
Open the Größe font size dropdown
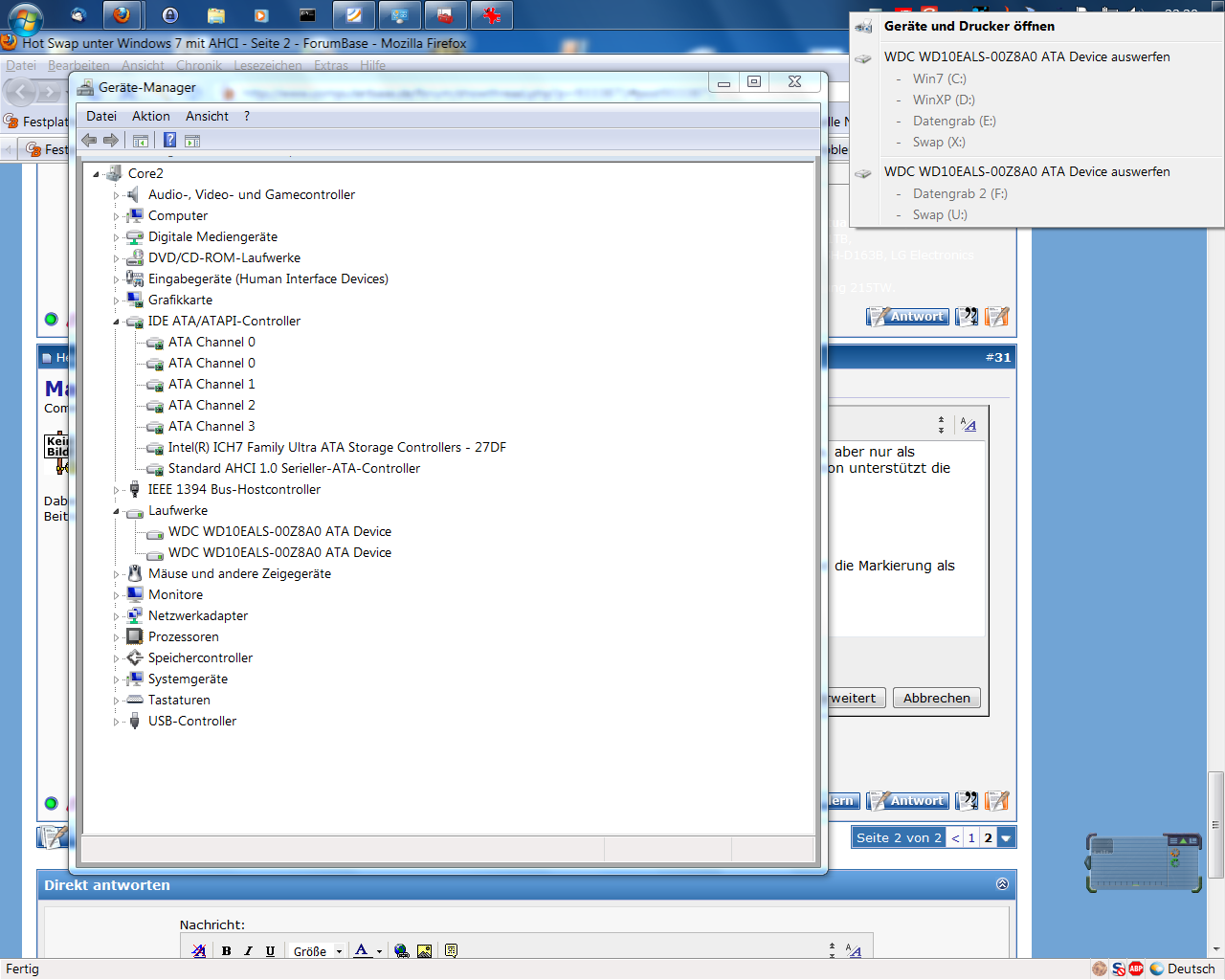click(317, 951)
